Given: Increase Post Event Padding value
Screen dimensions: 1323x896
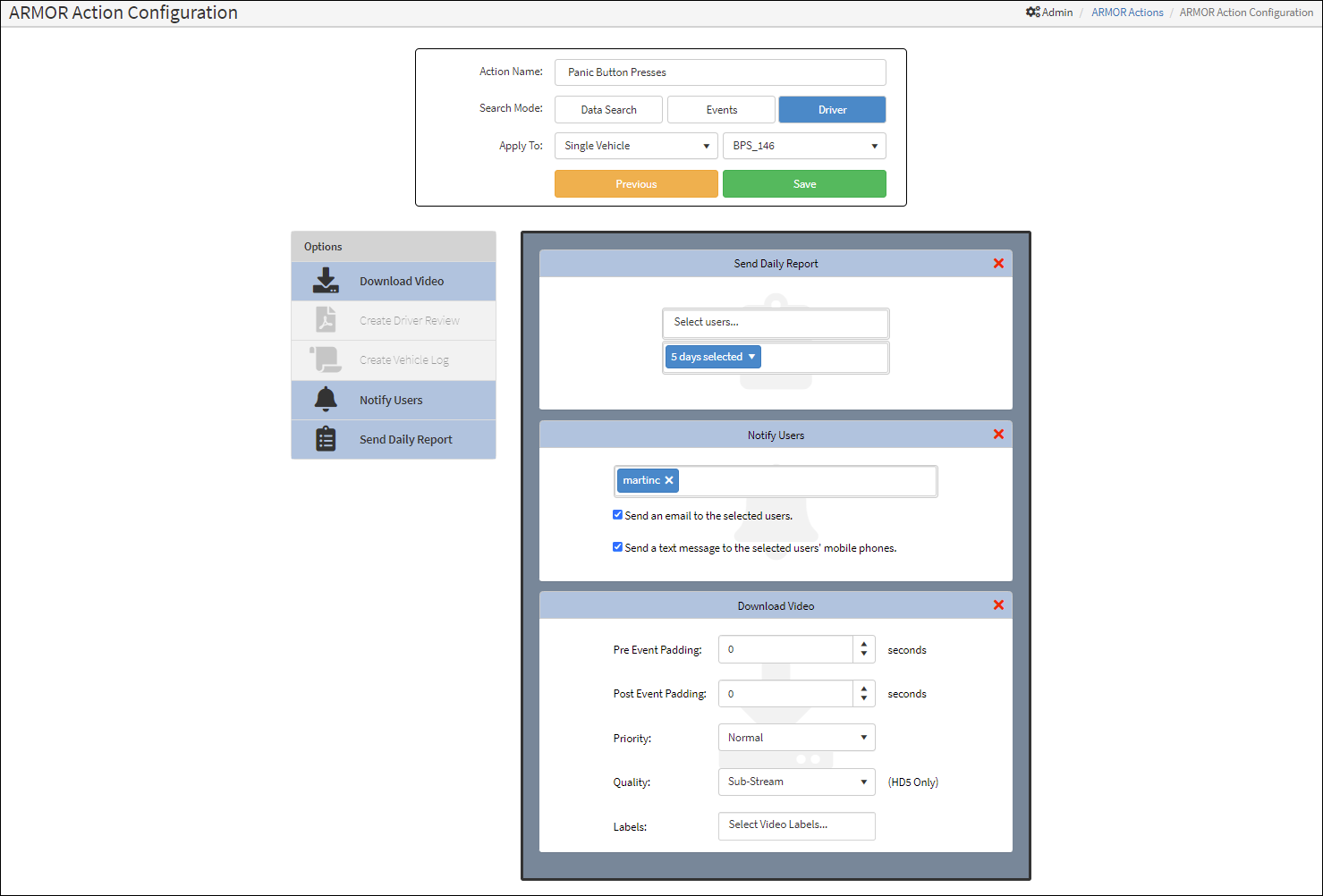Looking at the screenshot, I should click(864, 689).
